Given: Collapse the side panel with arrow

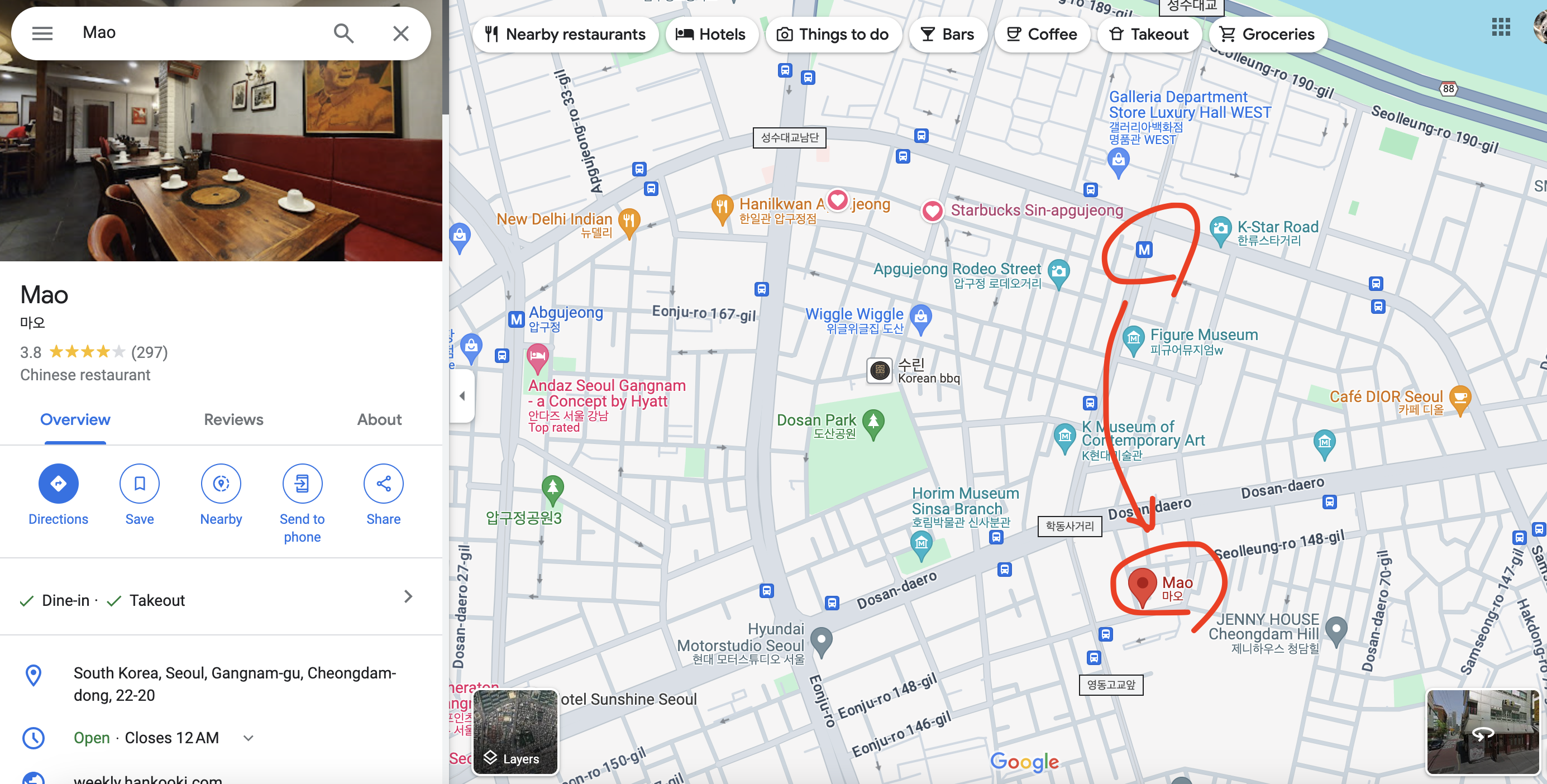Looking at the screenshot, I should point(462,395).
